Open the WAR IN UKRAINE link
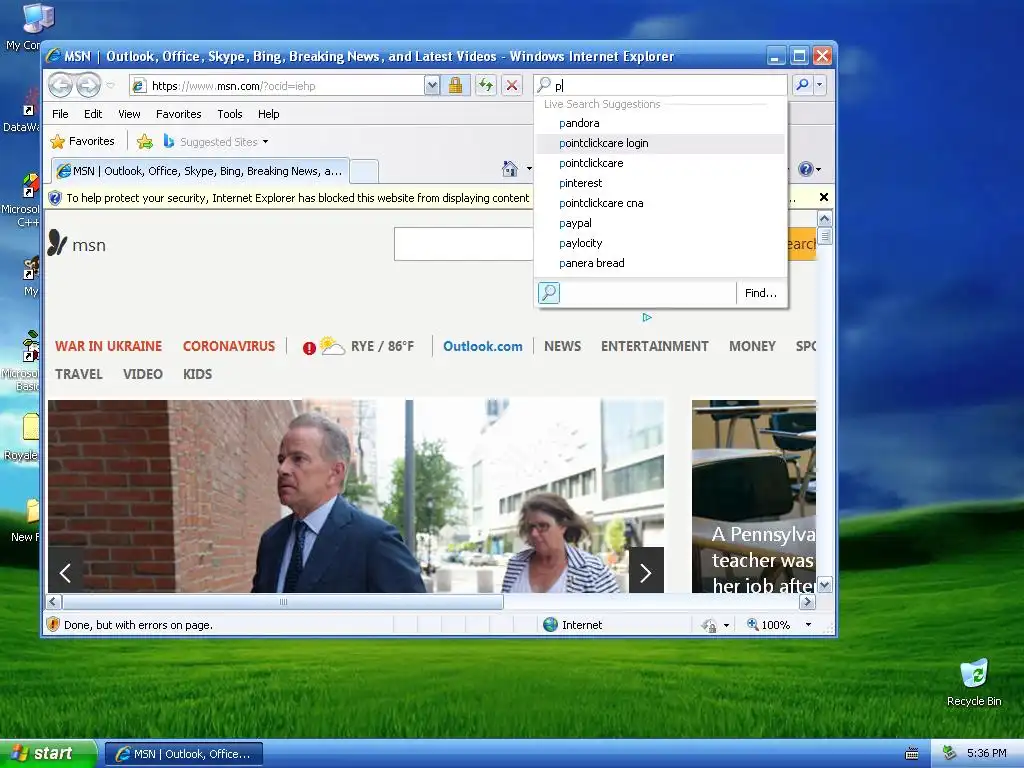The image size is (1024, 768). tap(108, 346)
